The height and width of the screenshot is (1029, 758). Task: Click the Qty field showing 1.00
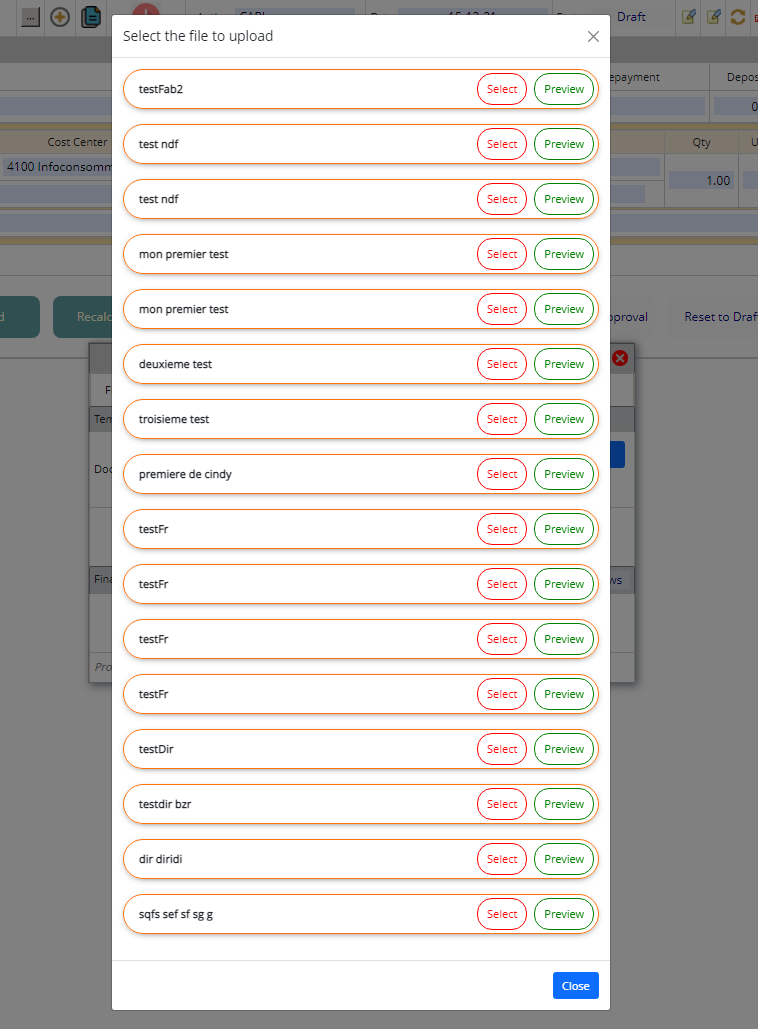pos(702,181)
